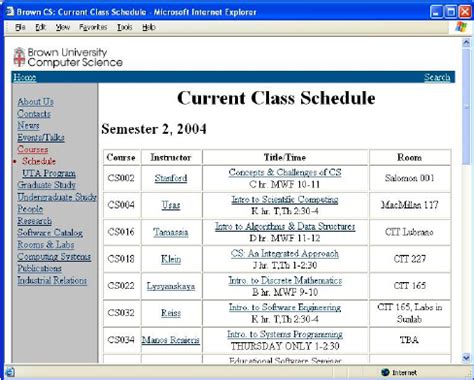Open the Favorites menu

(x=93, y=27)
